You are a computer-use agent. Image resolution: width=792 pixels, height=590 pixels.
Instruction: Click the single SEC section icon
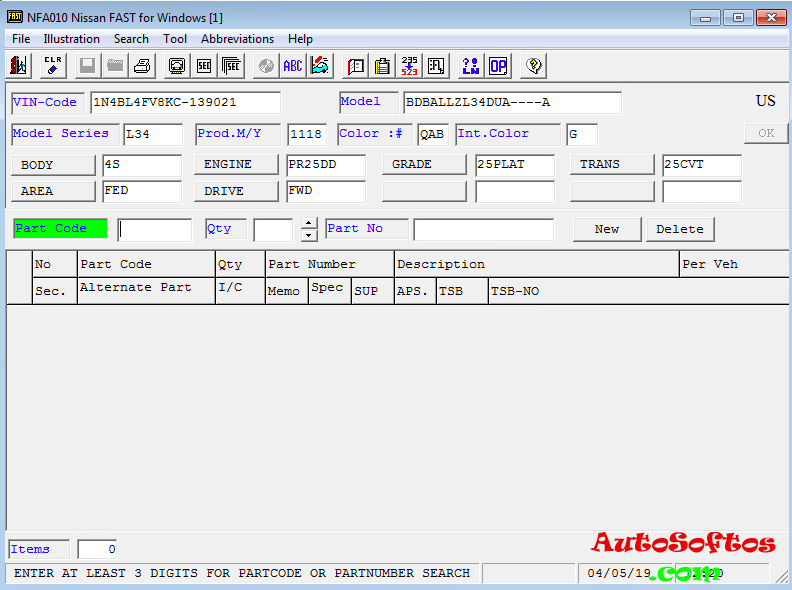204,66
